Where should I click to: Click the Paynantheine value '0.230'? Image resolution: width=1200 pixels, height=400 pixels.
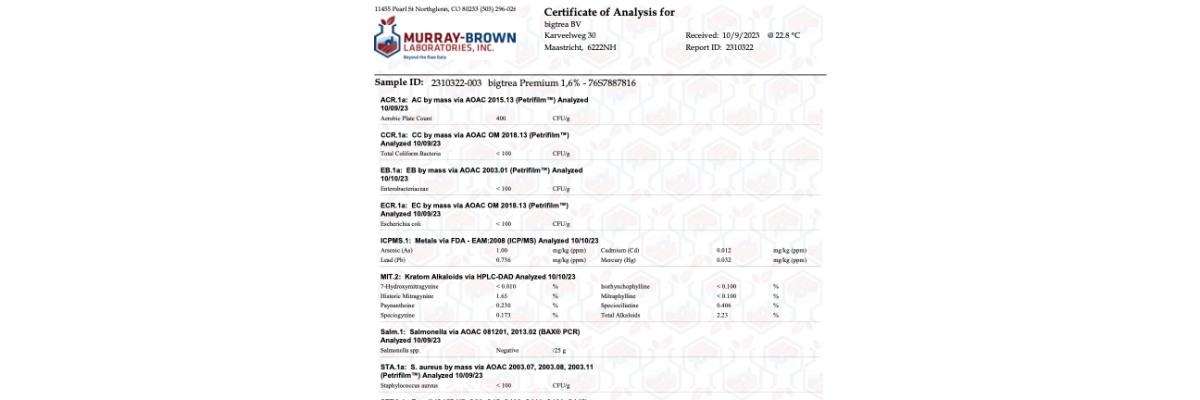[504, 306]
